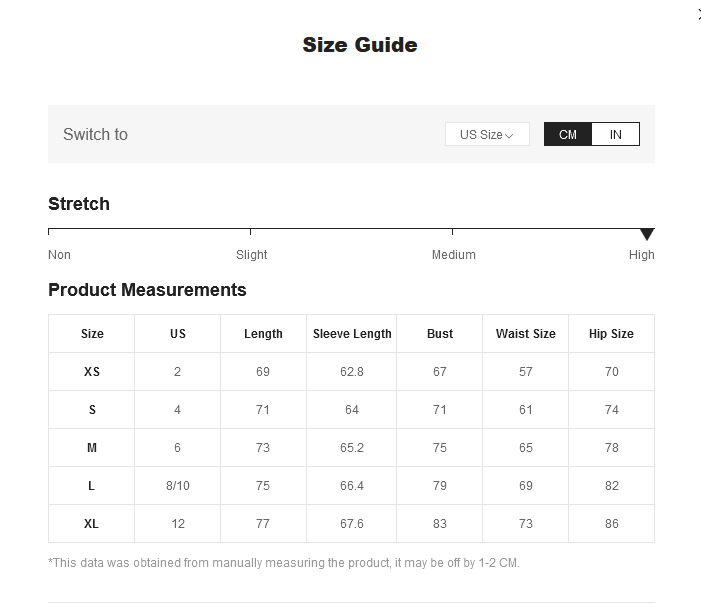
Task: Click the Slight stretch label
Action: point(251,255)
